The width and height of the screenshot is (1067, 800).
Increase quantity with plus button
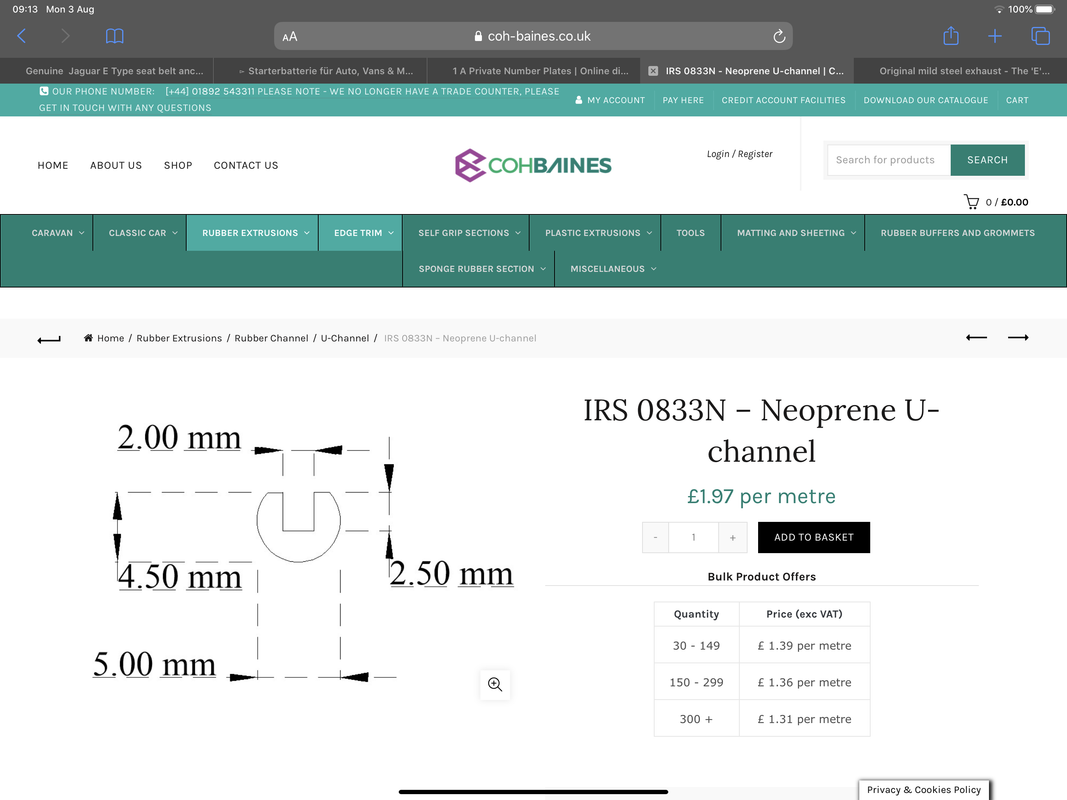733,537
